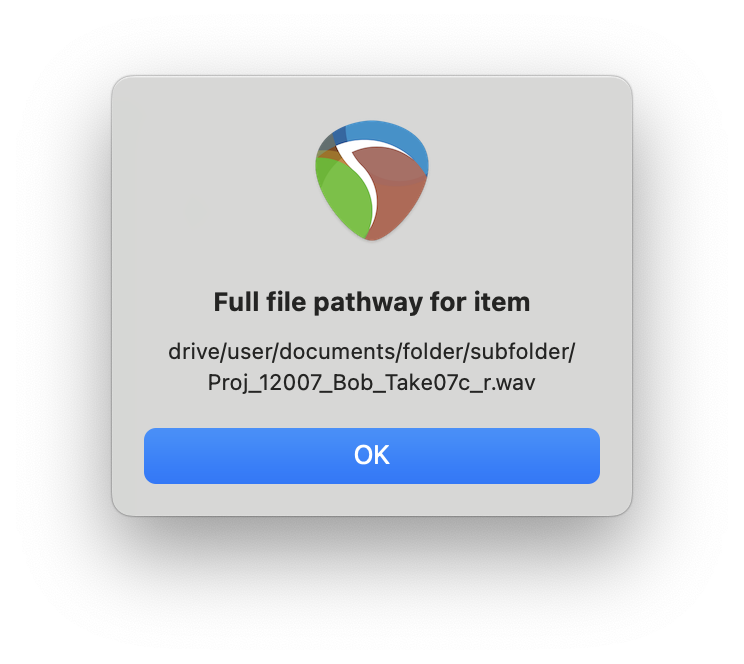
Task: Select the 'Full file pathway for item' heading
Action: pos(372,302)
